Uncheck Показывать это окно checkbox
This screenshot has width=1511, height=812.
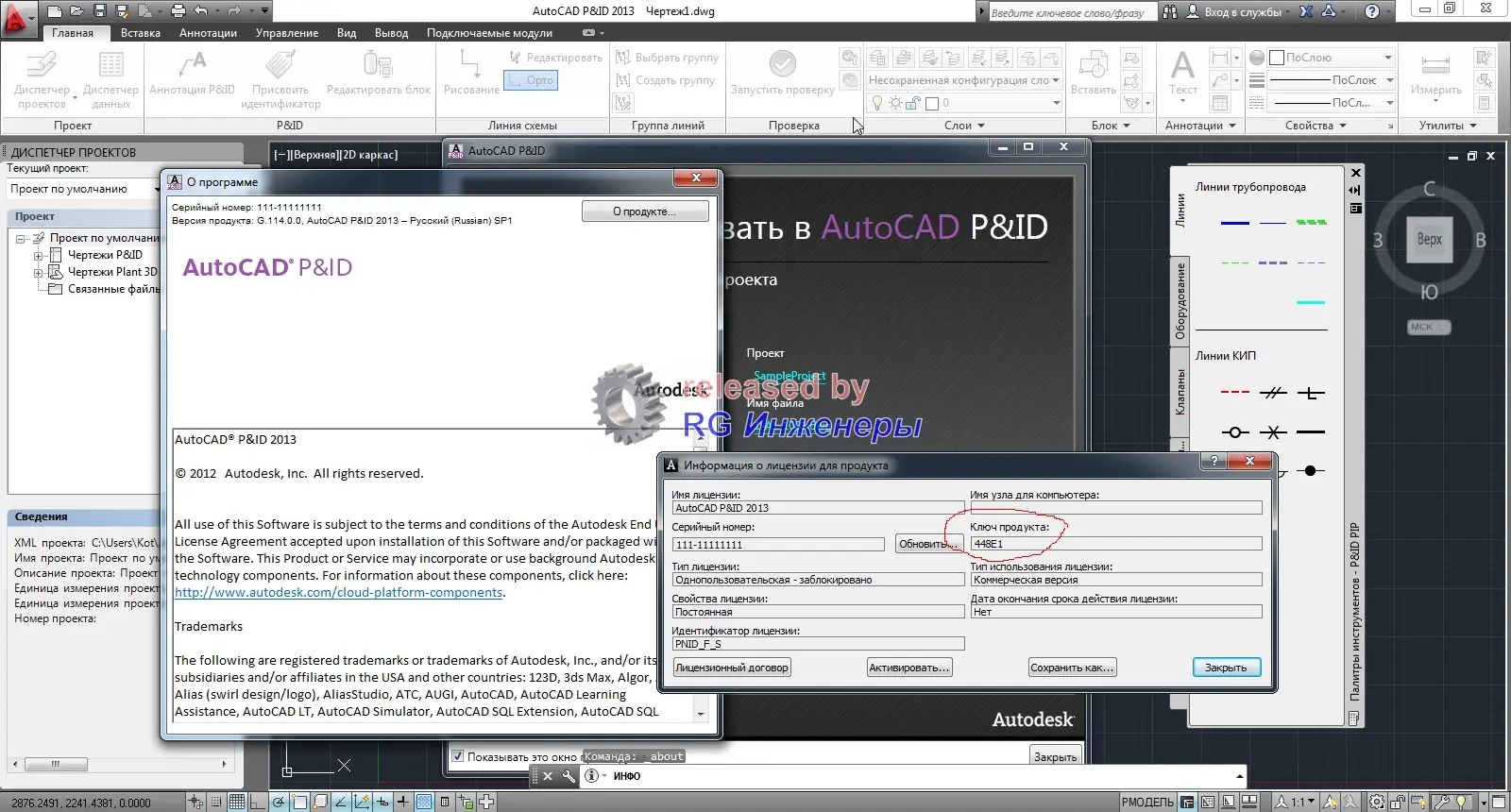pos(457,756)
